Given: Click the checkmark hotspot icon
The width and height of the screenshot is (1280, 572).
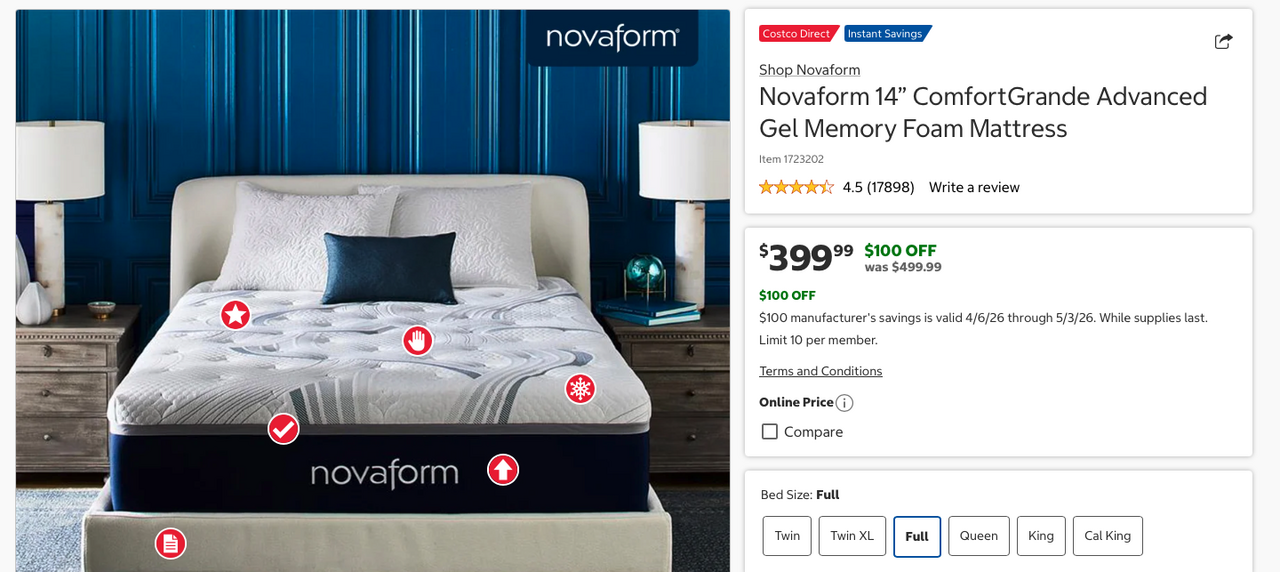Looking at the screenshot, I should 283,429.
